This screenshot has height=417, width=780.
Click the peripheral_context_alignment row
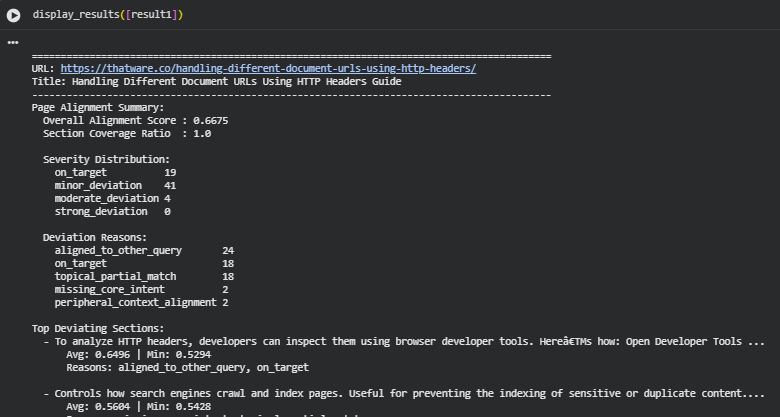click(141, 302)
